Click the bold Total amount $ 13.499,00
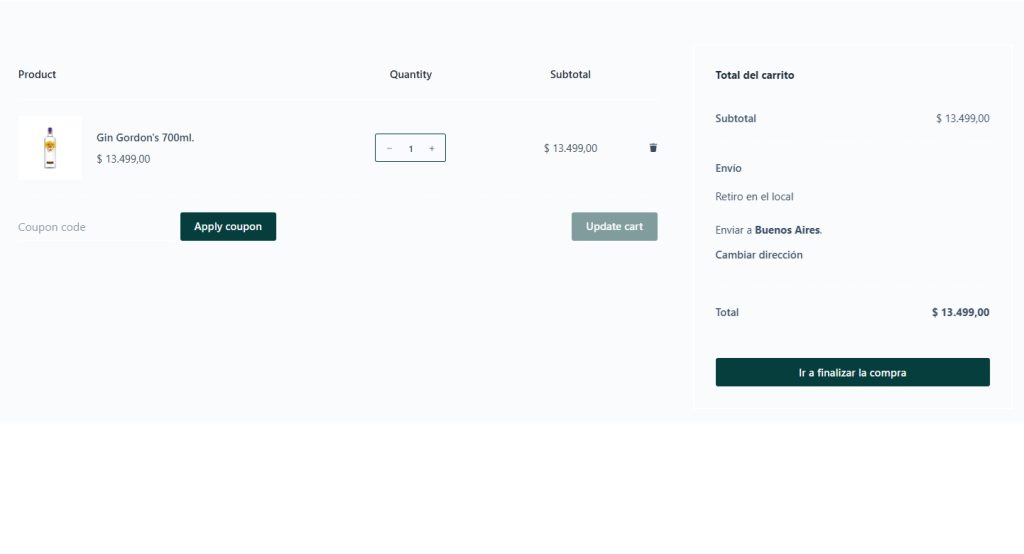Viewport: 1024px width, 554px height. coord(961,312)
